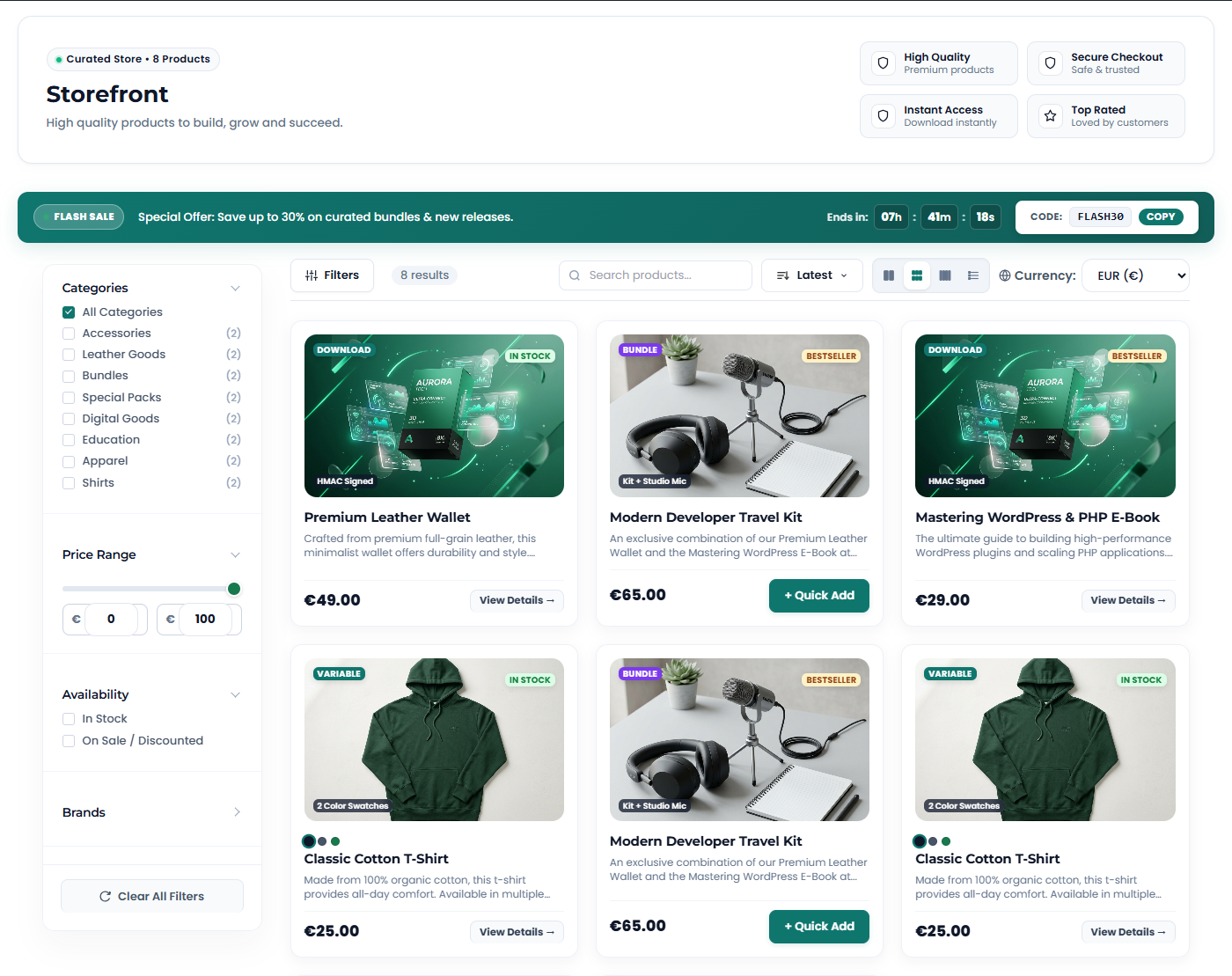Click the FLASH SALE badge in banner
Viewport: 1232px width, 976px height.
click(79, 216)
